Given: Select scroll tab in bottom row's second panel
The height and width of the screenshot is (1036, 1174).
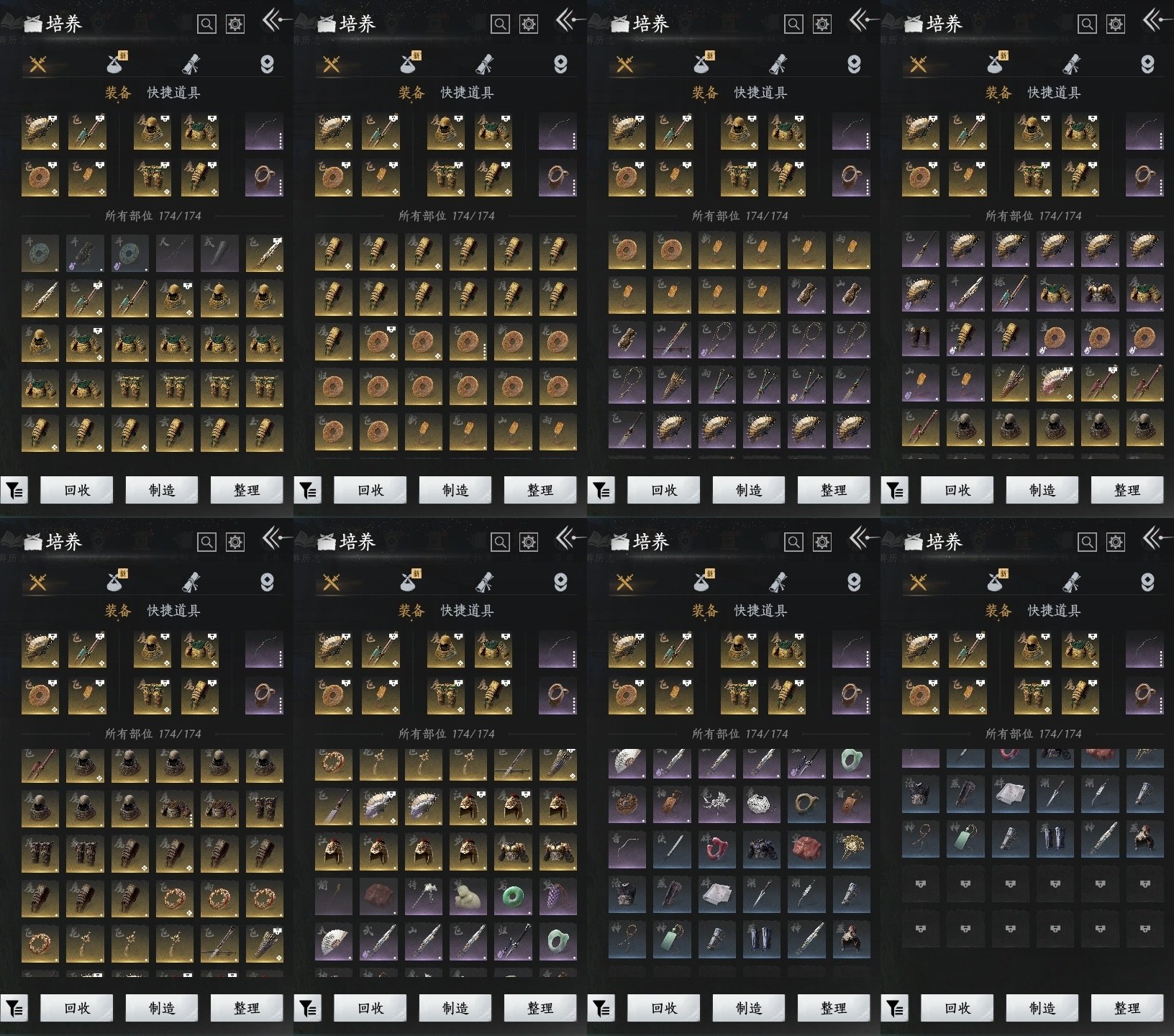Looking at the screenshot, I should [x=485, y=583].
